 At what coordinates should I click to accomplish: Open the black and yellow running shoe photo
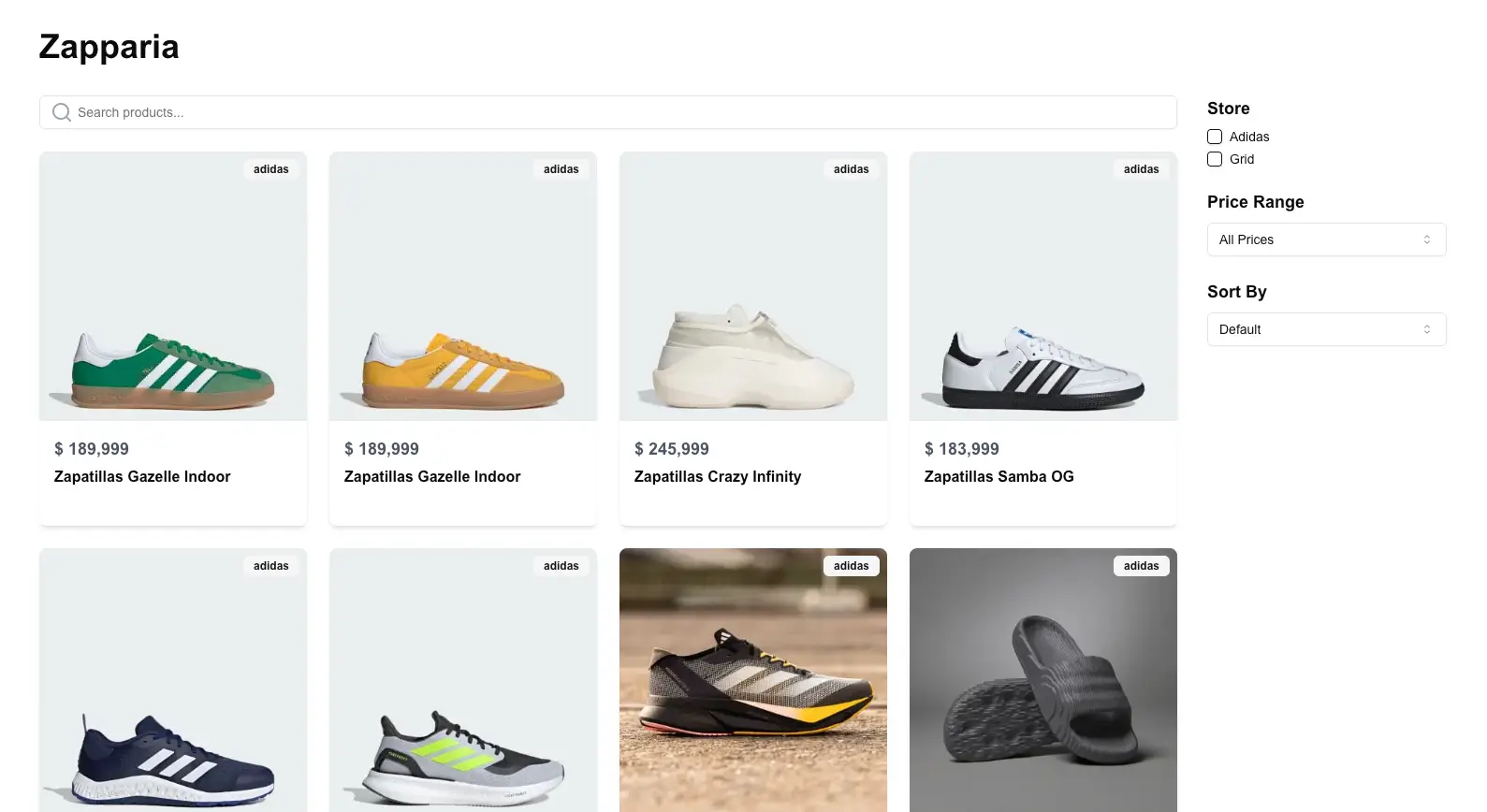[x=753, y=680]
